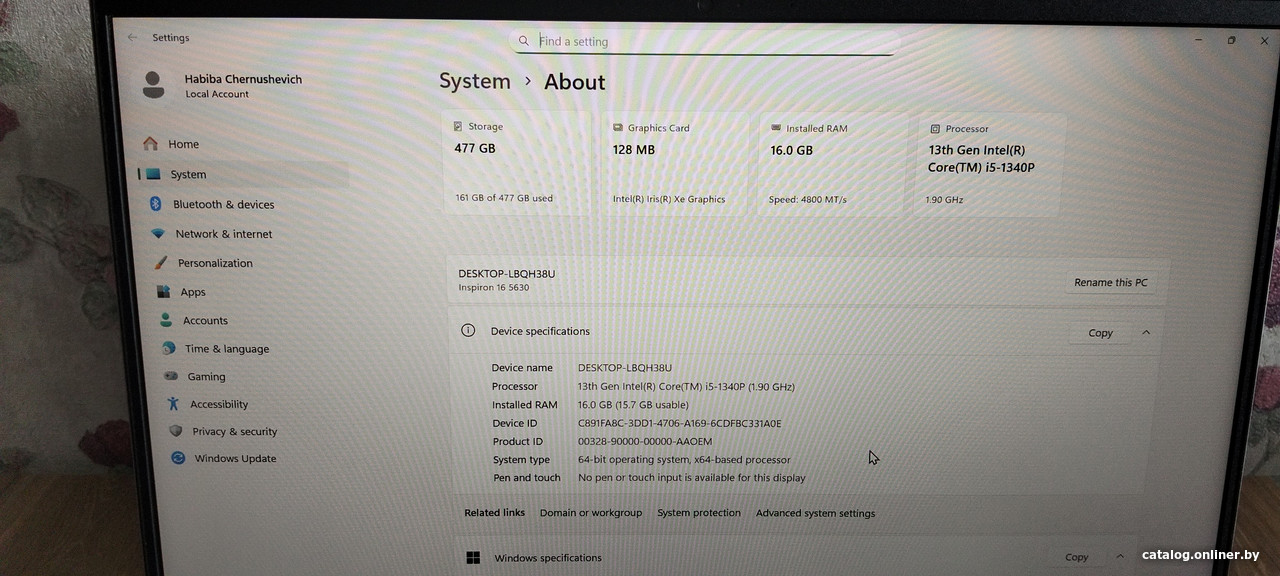Open Accessibility icon in sidebar
1280x576 pixels.
173,404
